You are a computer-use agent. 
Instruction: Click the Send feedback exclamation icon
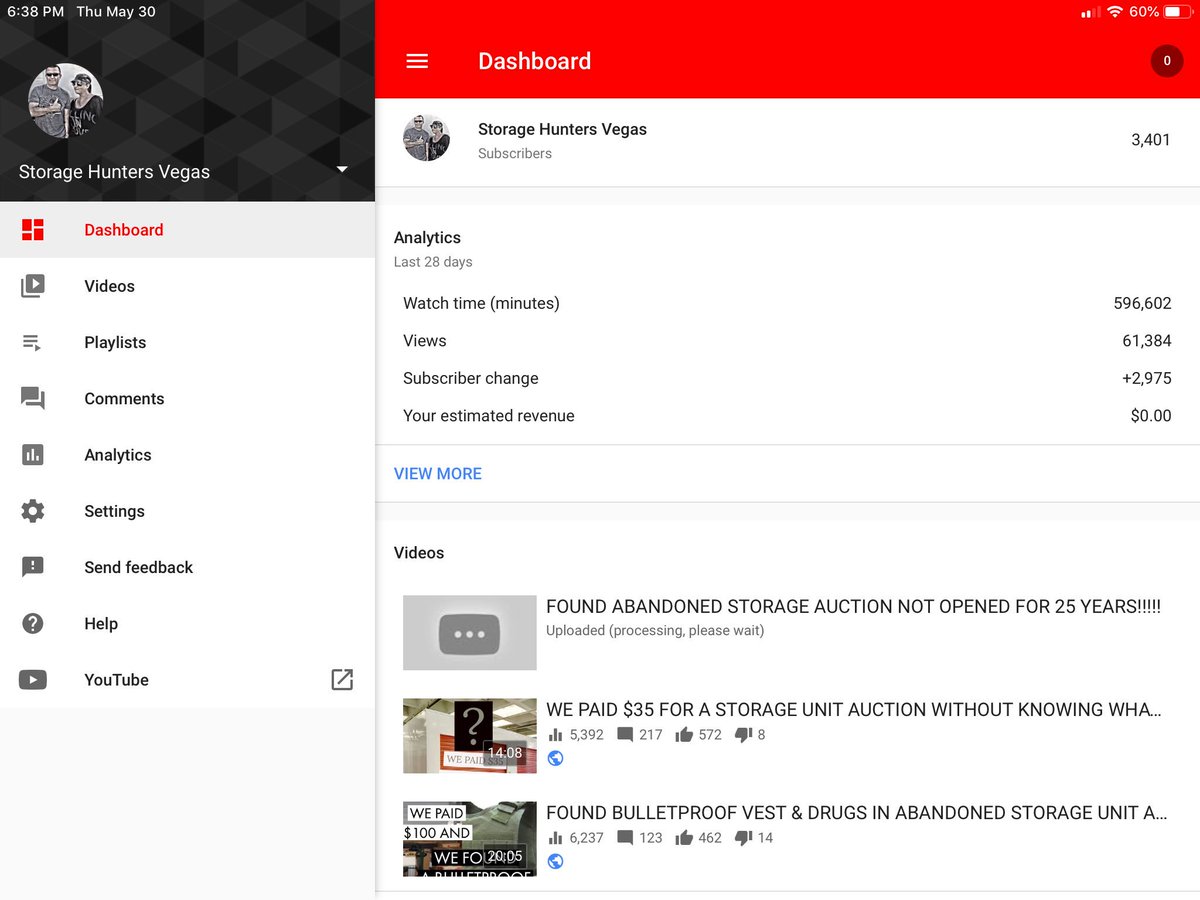tap(33, 567)
